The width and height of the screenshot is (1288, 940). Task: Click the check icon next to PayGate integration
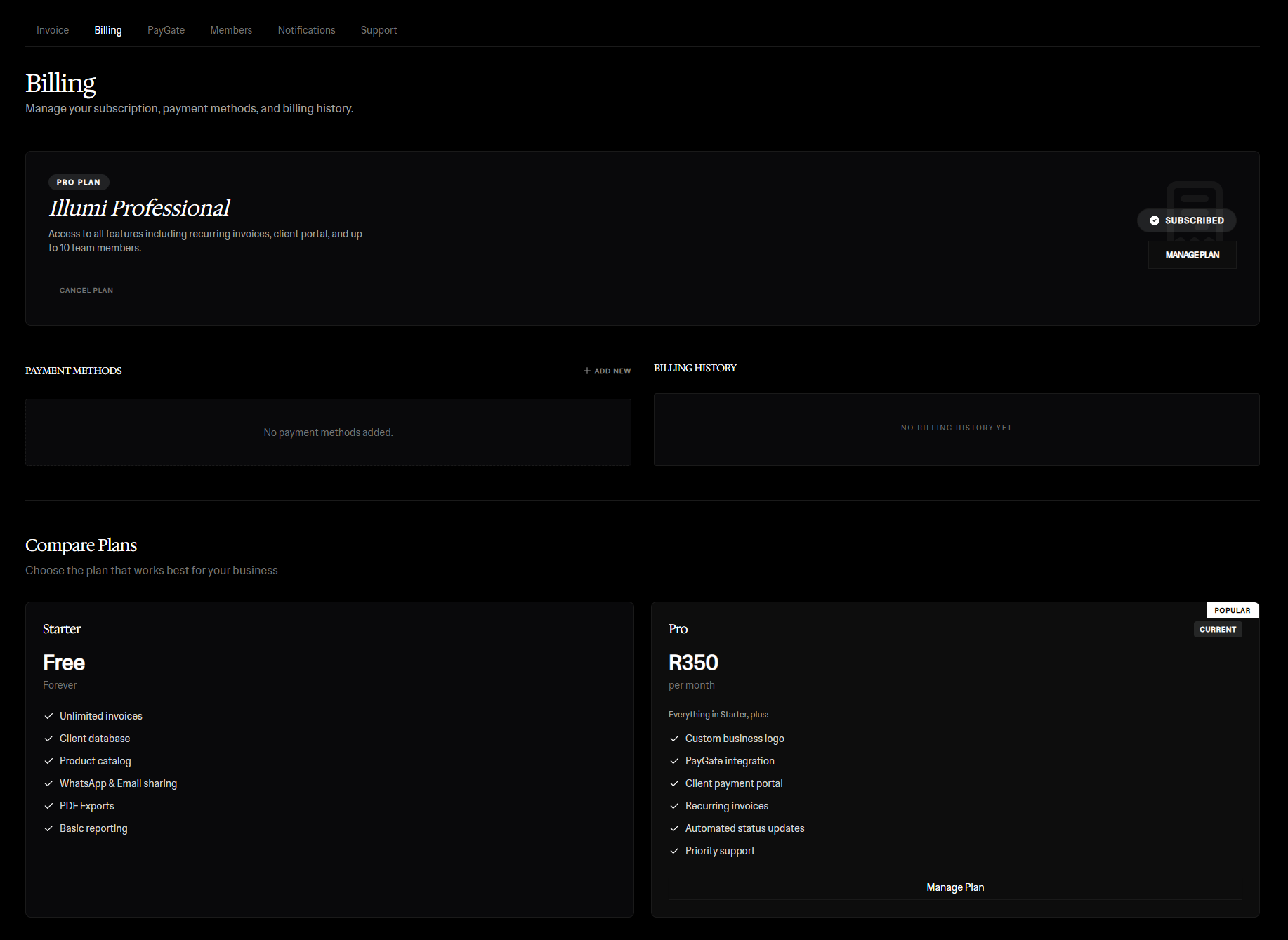pyautogui.click(x=674, y=761)
